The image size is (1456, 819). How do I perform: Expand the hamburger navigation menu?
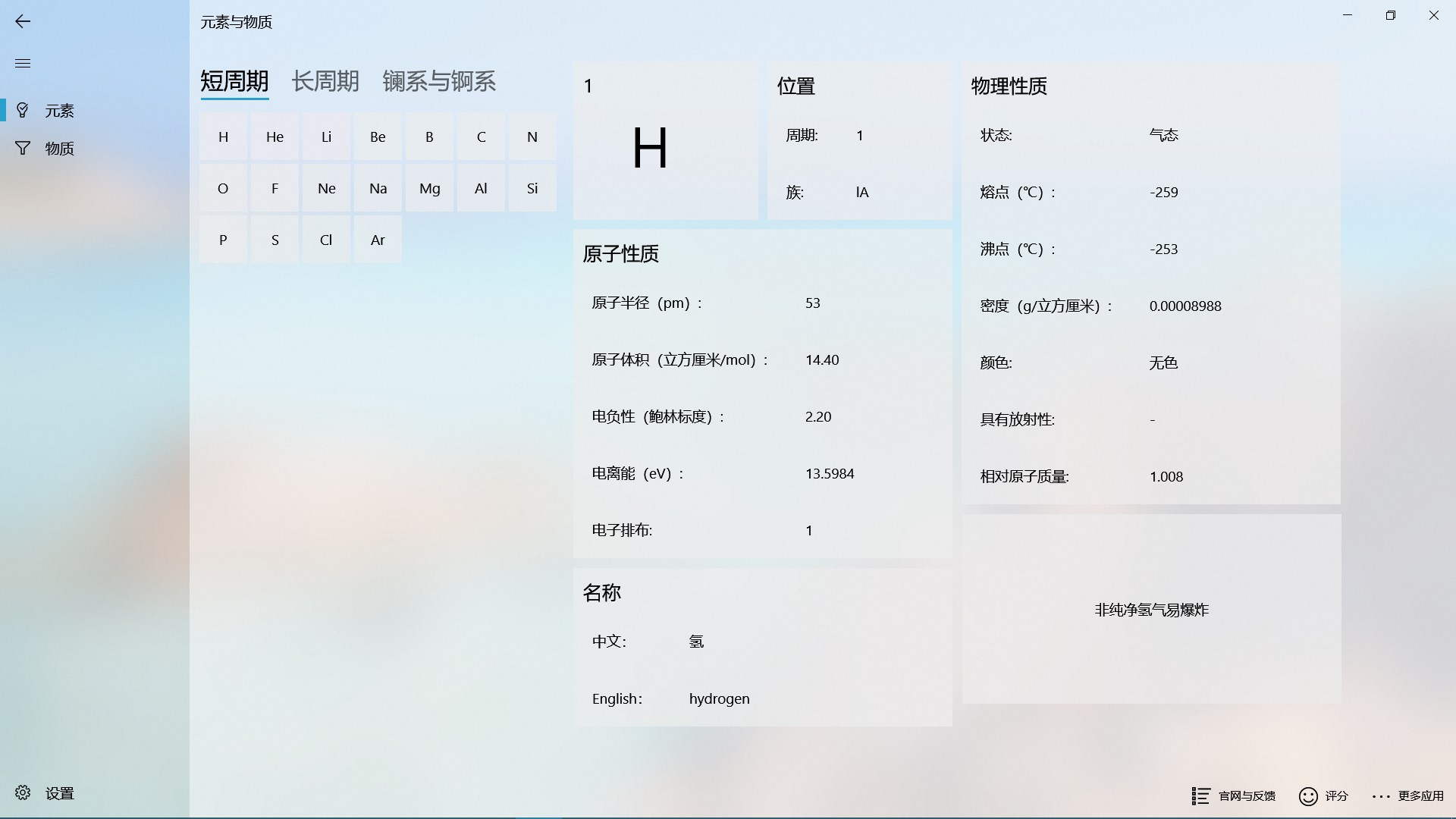(23, 63)
